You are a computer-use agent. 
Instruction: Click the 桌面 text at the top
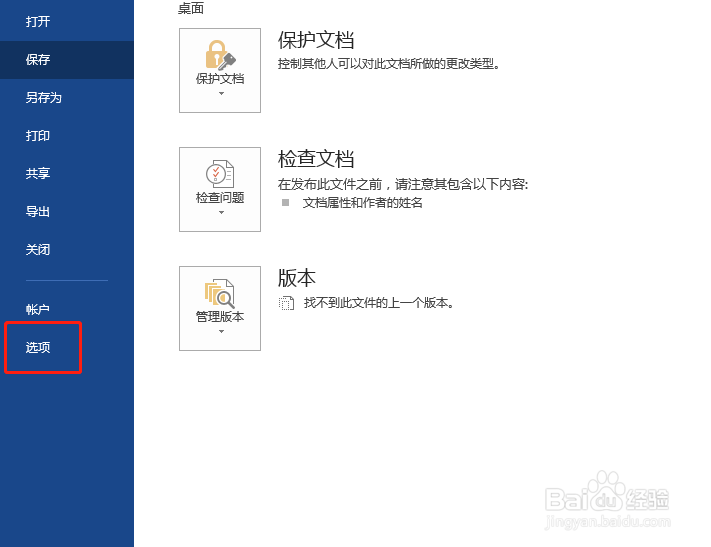191,8
